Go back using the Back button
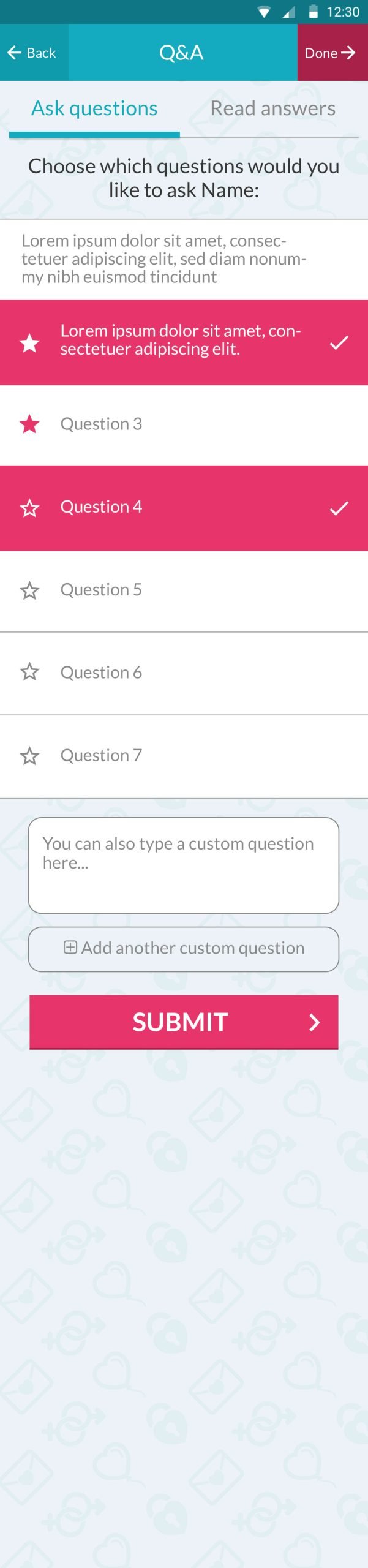368x1568 pixels. (32, 53)
